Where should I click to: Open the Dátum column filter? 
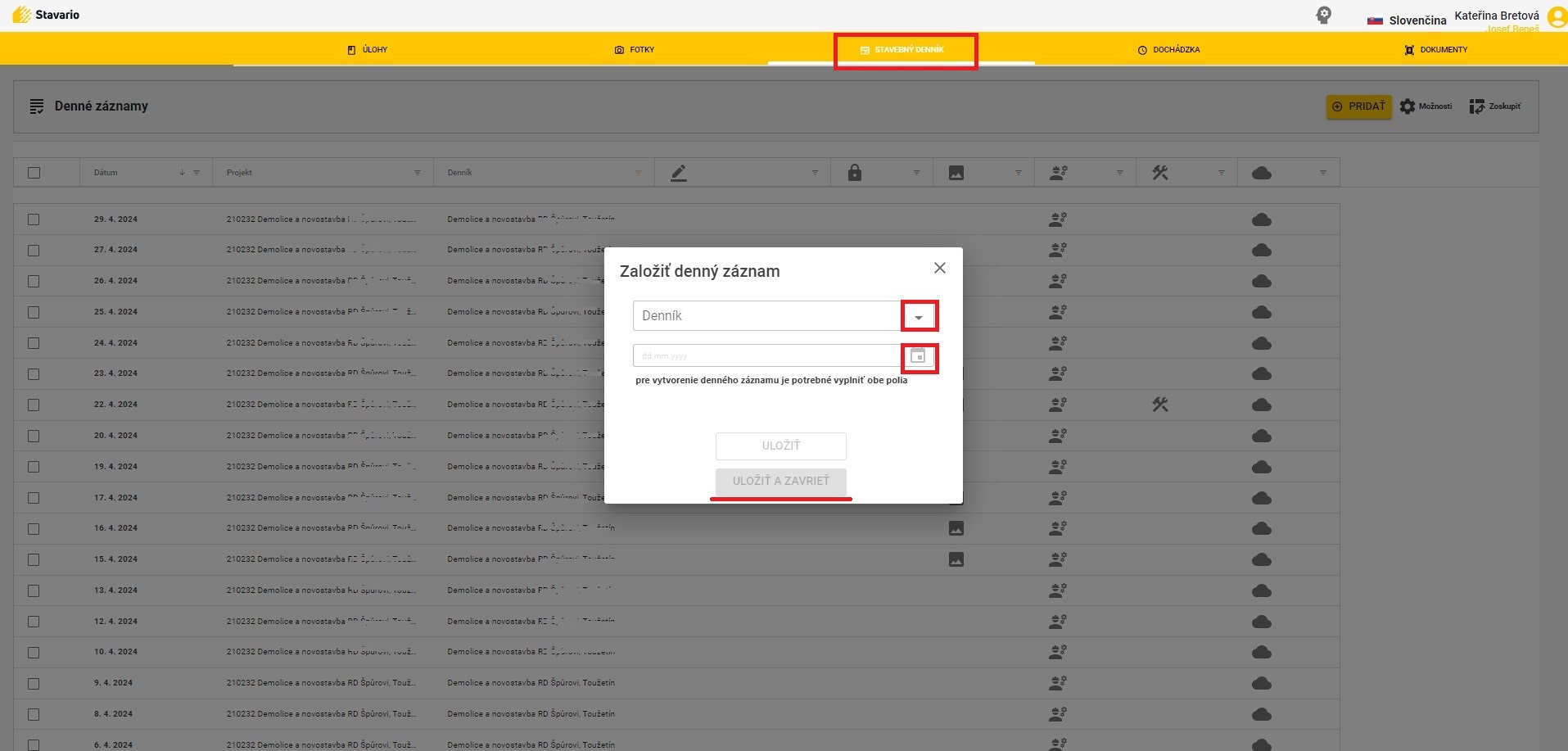point(197,173)
